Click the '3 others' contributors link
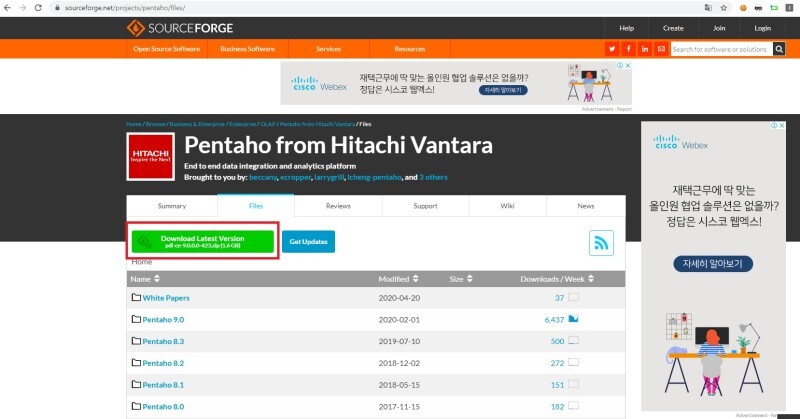Image resolution: width=800 pixels, height=419 pixels. (433, 177)
